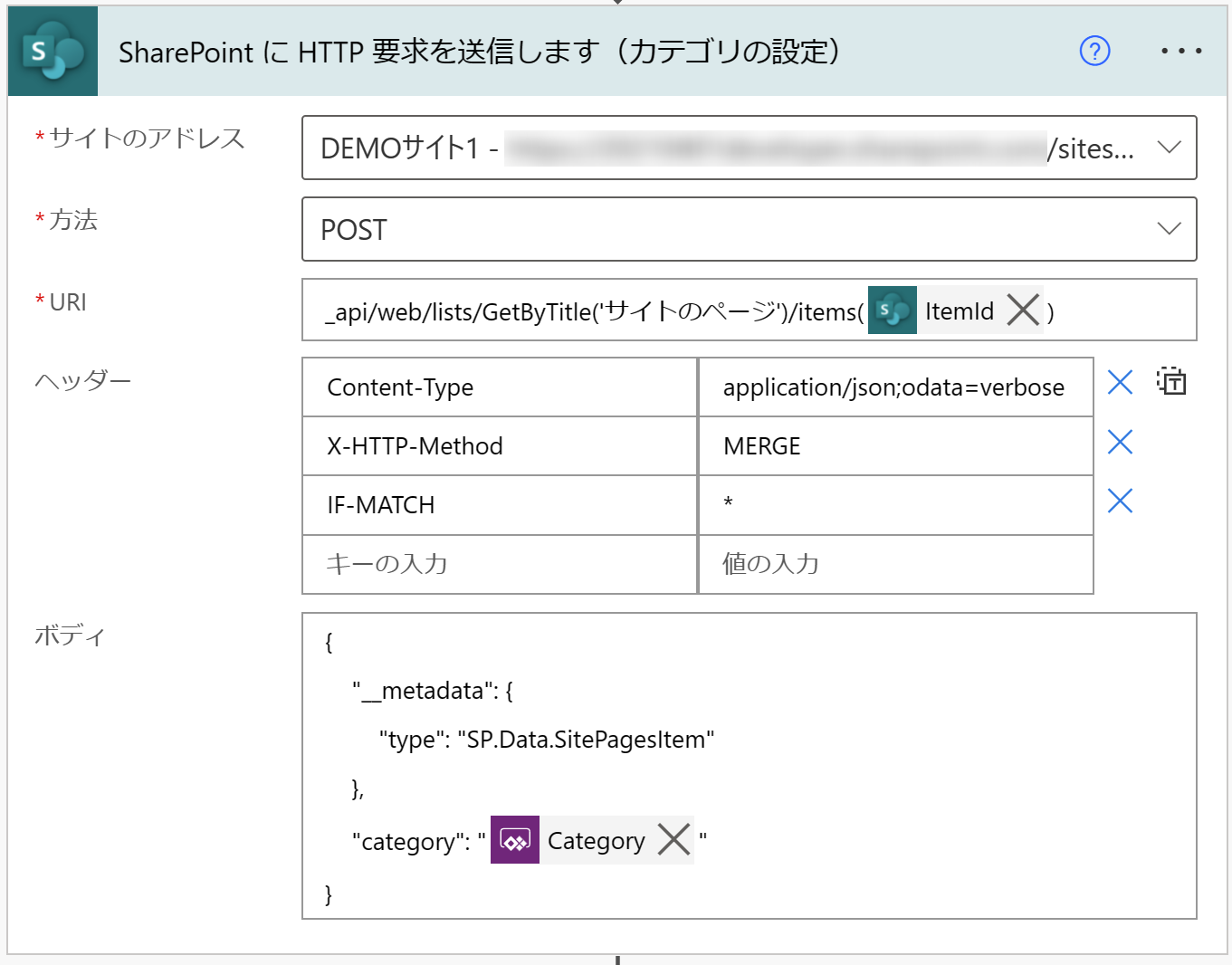Click the SharePoint icon on the ItemId token
Viewport: 1232px width, 965px height.
coord(892,310)
